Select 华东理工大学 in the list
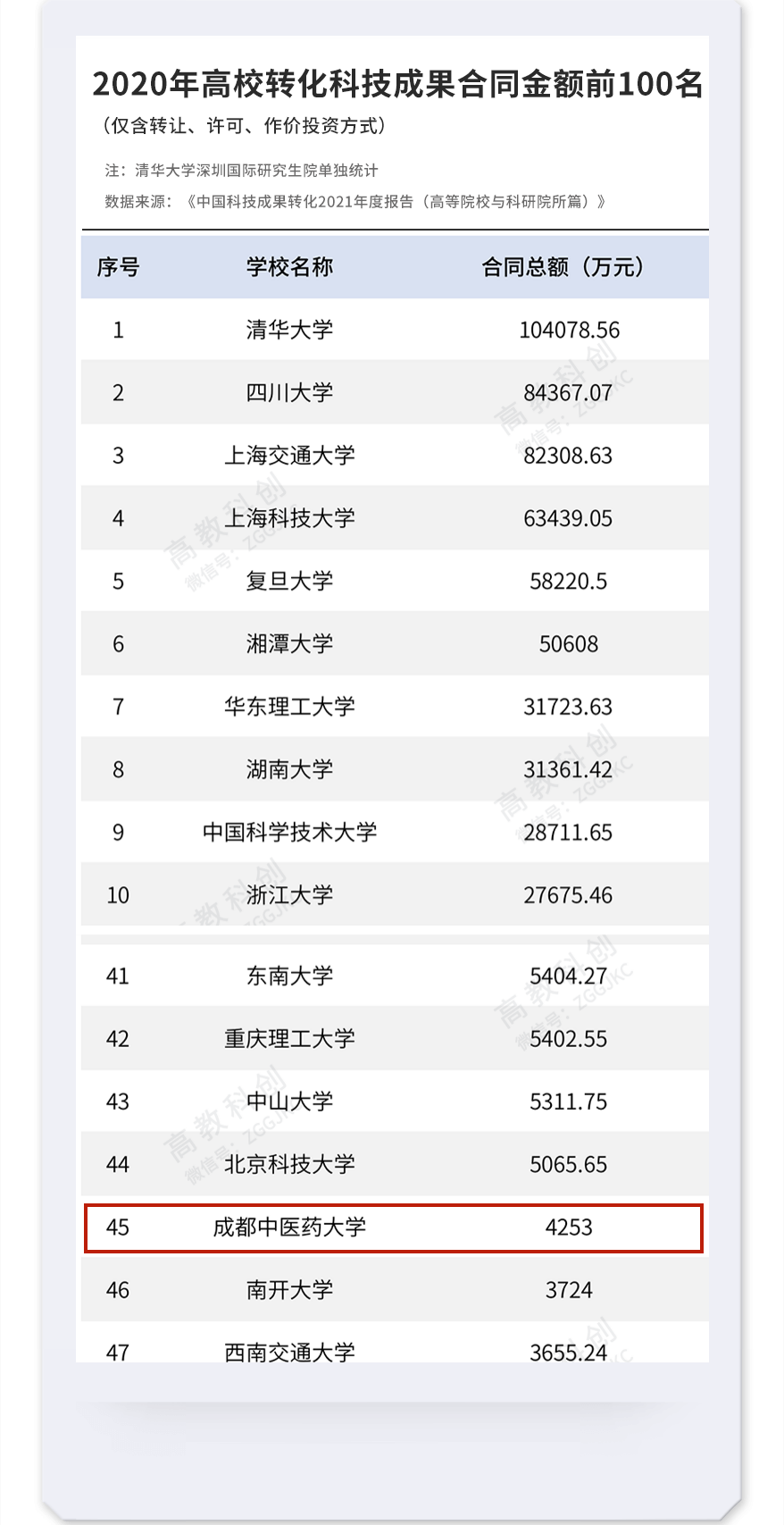The width and height of the screenshot is (784, 1525). pyautogui.click(x=289, y=707)
